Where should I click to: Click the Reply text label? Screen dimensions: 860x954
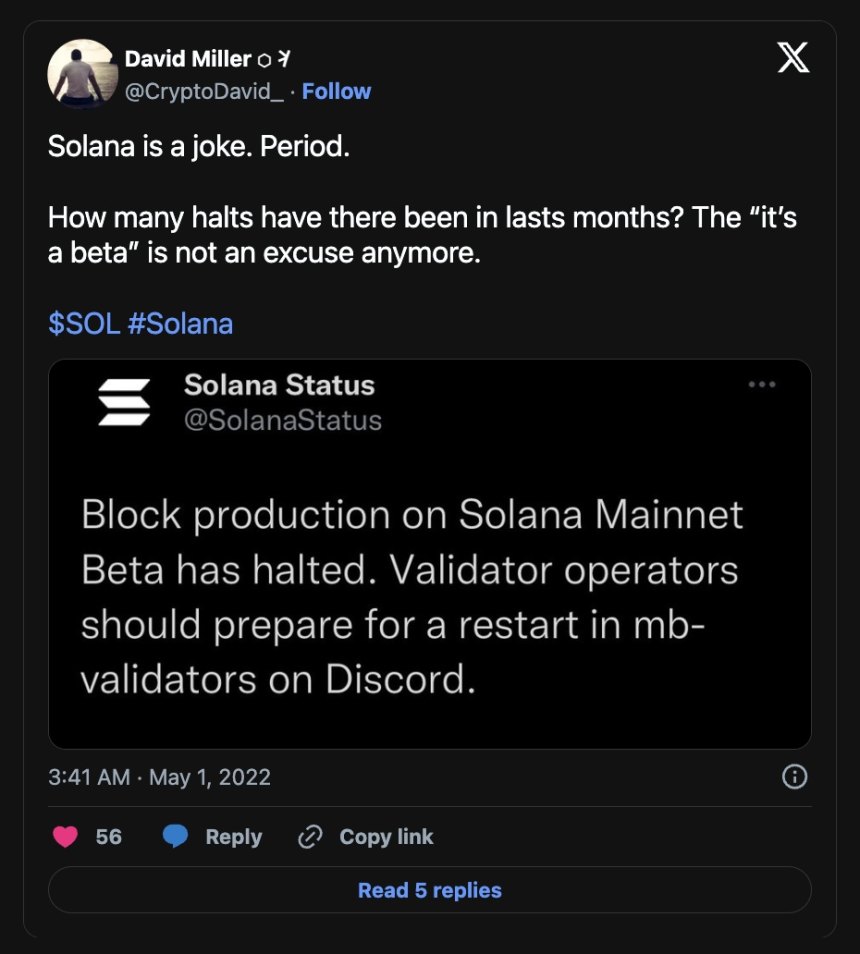[x=233, y=837]
